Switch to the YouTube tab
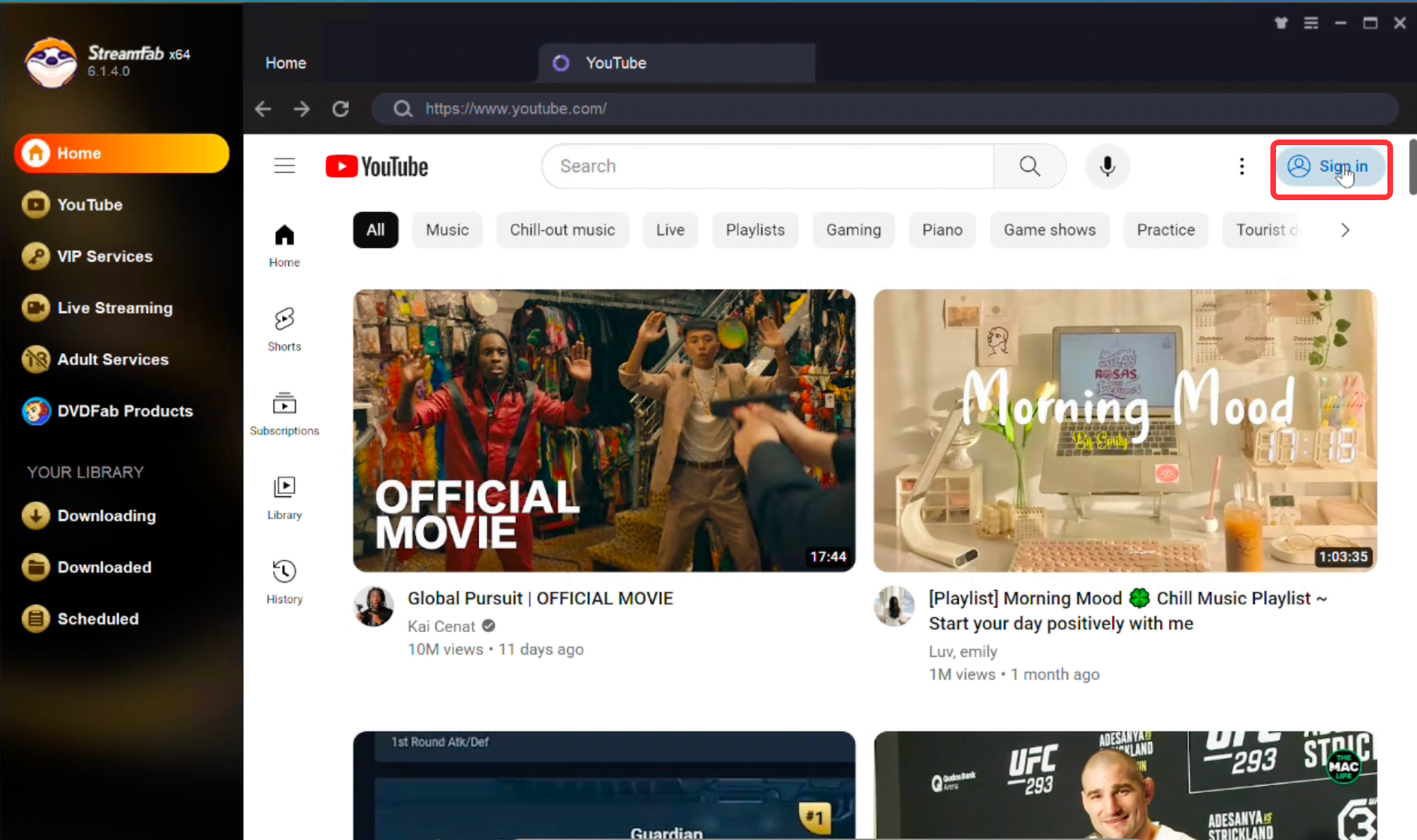Screen dimensions: 1417x840 click(677, 63)
